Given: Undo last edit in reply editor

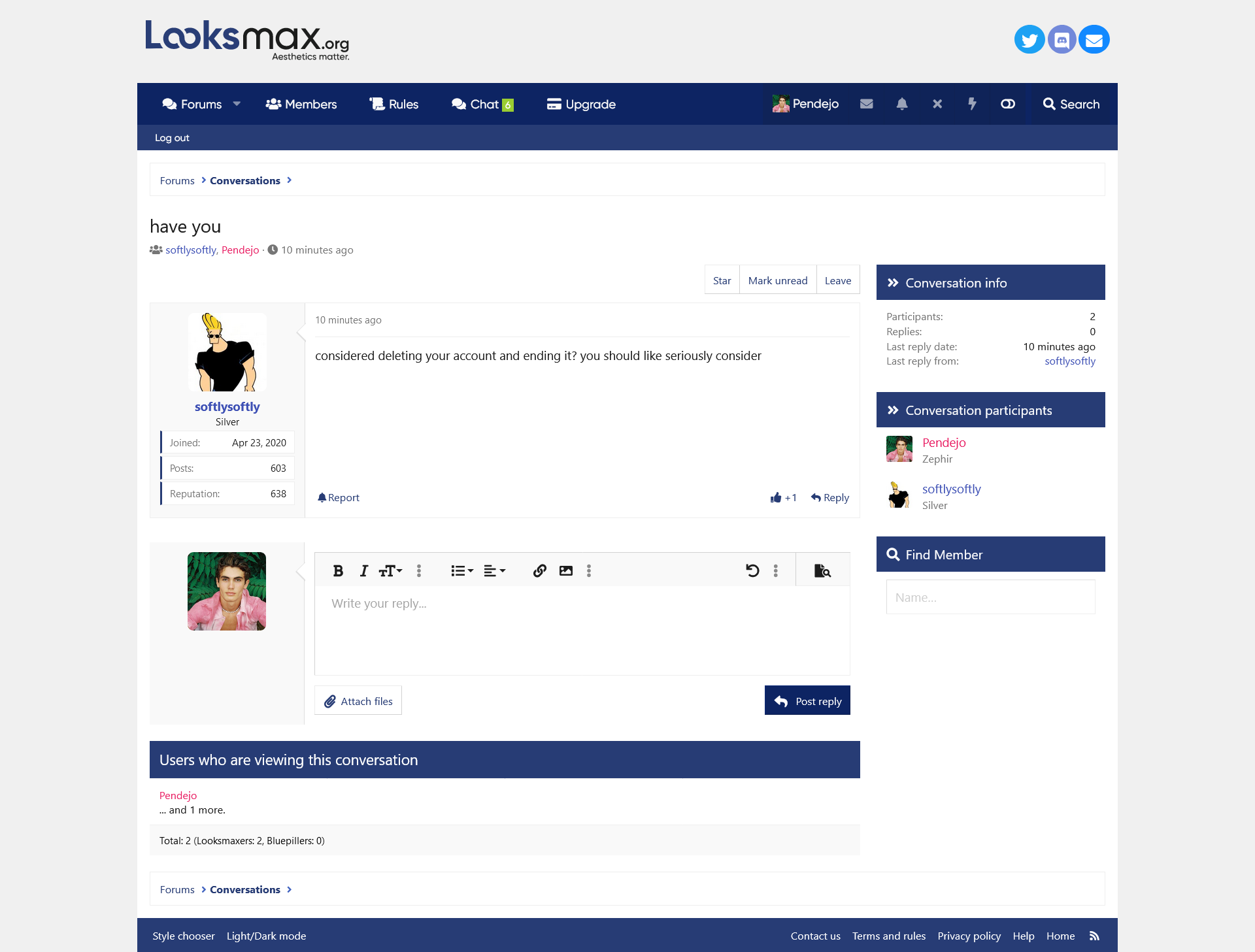Looking at the screenshot, I should [x=752, y=570].
